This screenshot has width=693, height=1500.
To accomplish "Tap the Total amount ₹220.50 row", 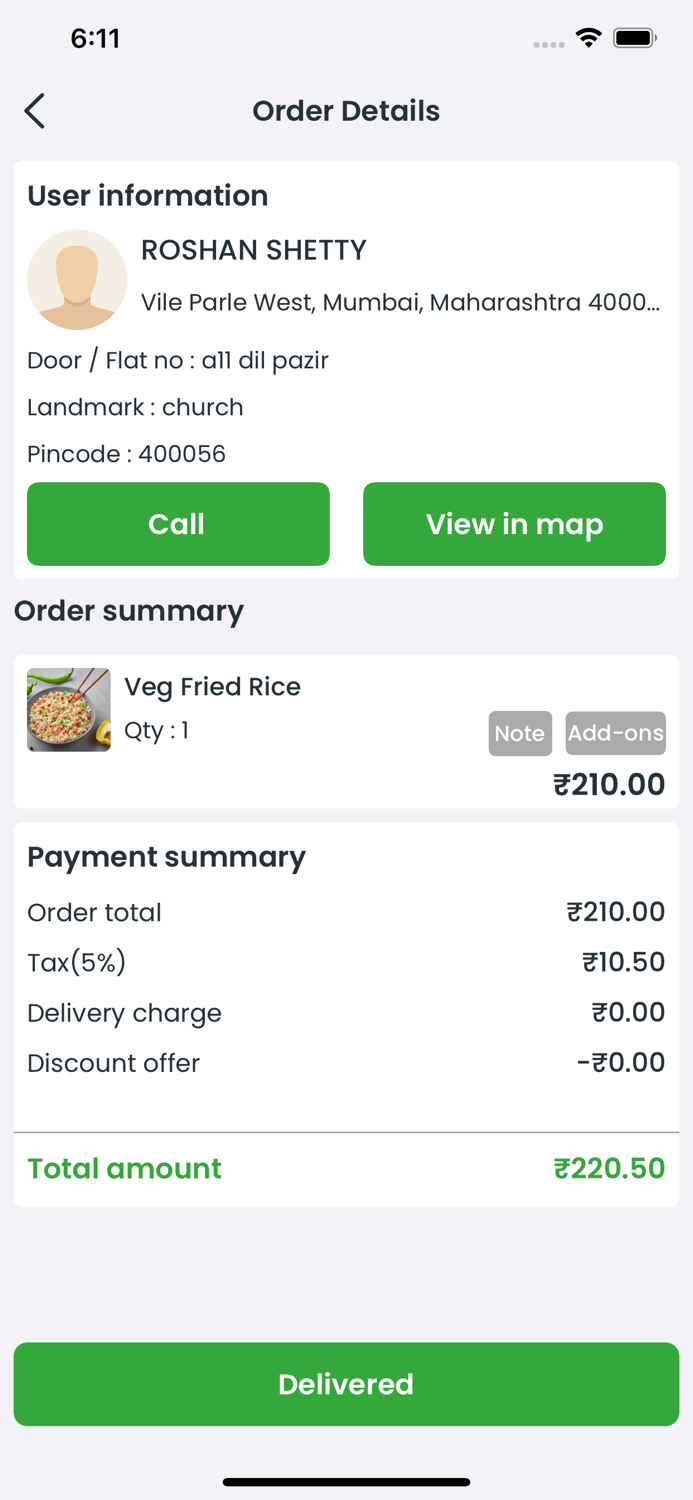I will click(346, 1168).
